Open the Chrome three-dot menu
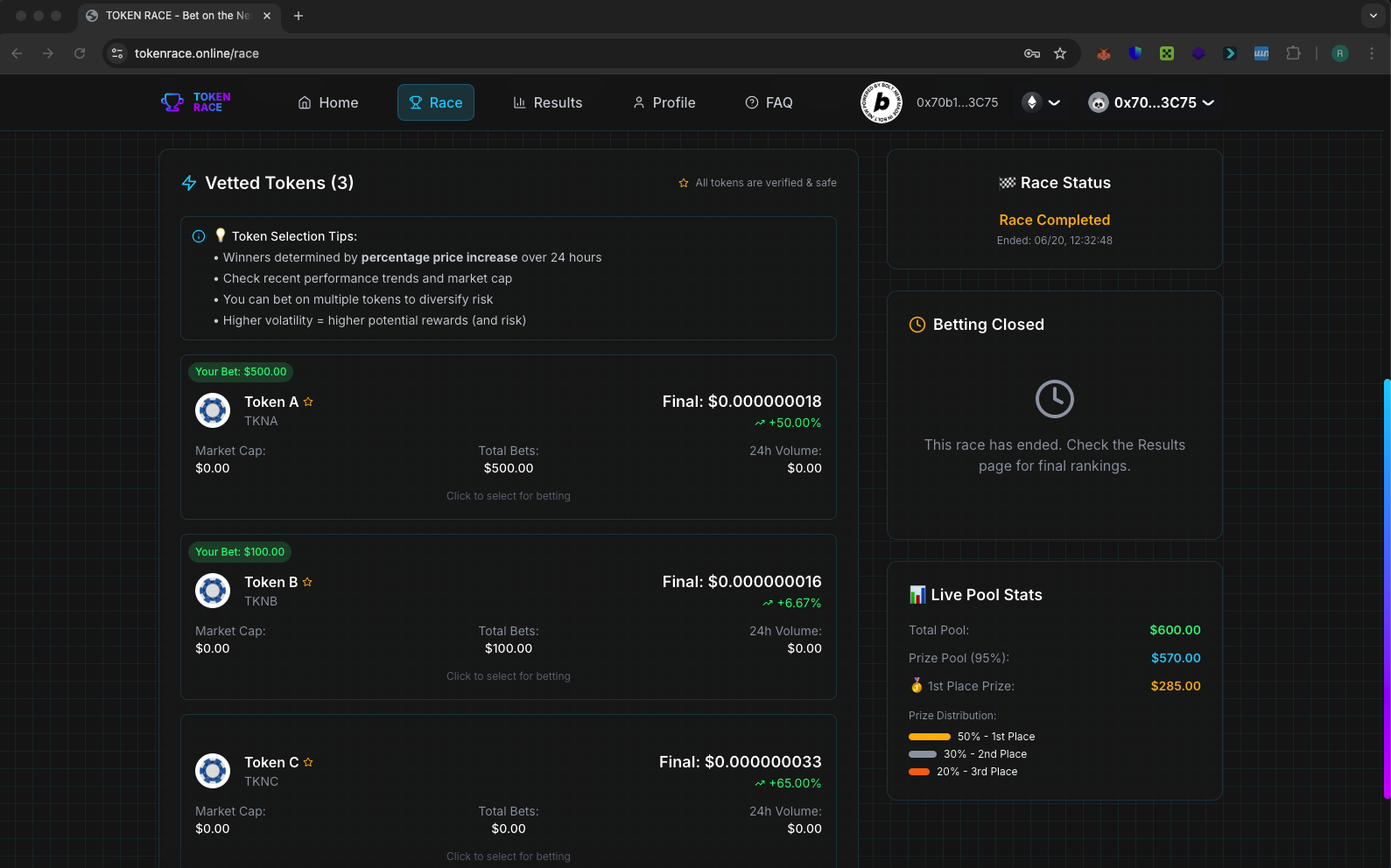The width and height of the screenshot is (1391, 868). point(1372,53)
